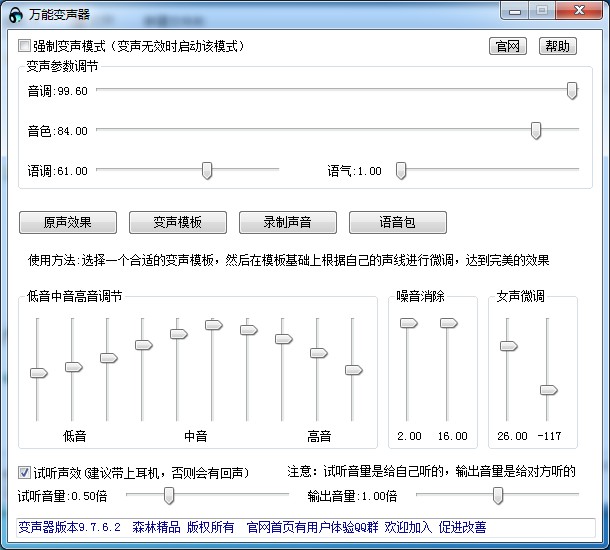Click the 女声微调 slider showing -117
Viewport: 610px width, 550px height.
click(547, 389)
